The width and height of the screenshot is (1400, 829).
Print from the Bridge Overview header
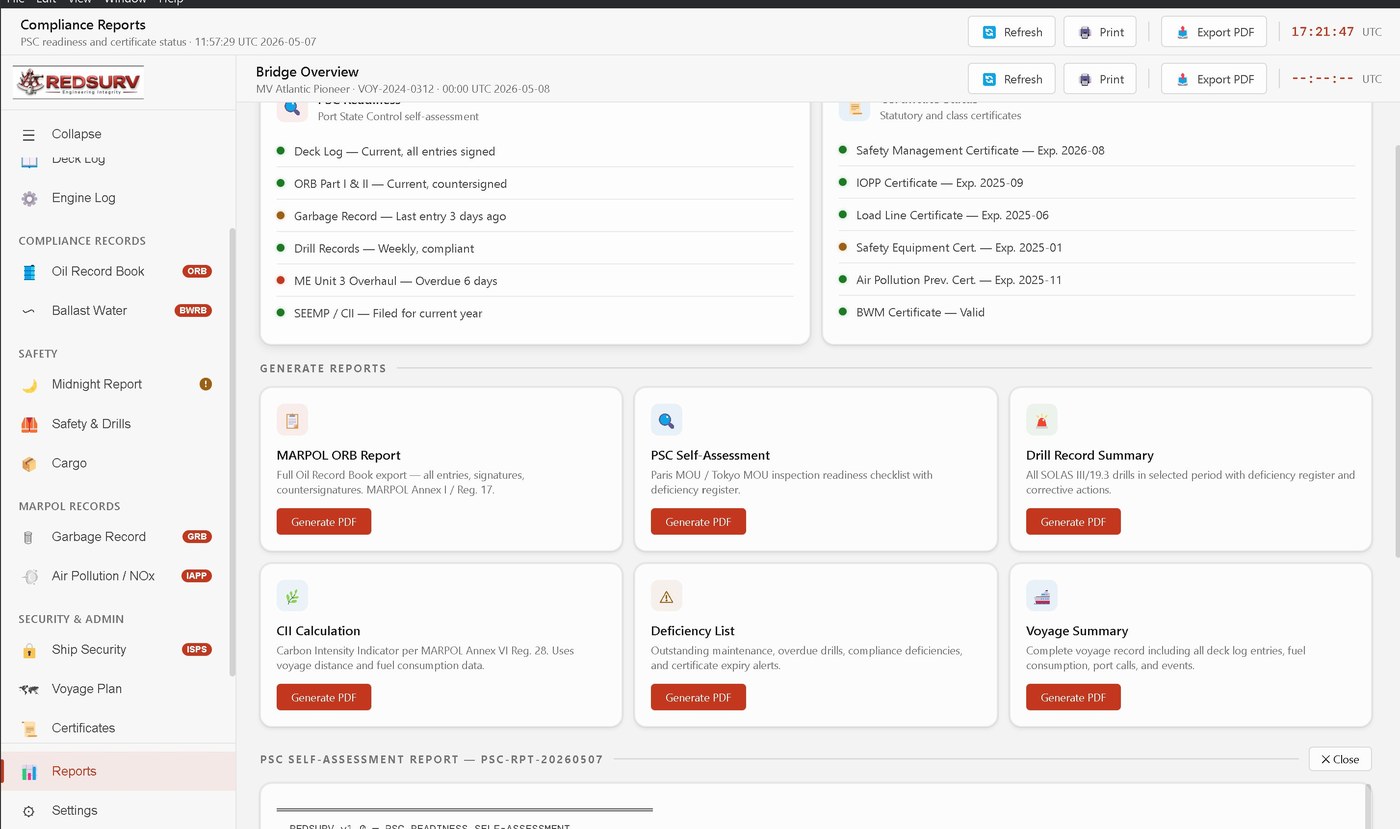(1100, 79)
